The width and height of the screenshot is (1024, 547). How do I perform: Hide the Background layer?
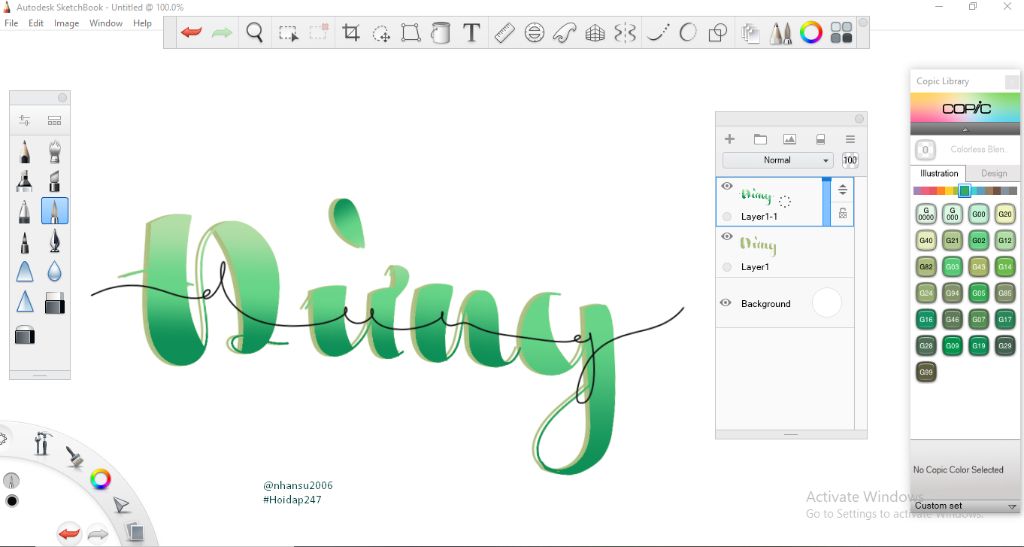pyautogui.click(x=726, y=303)
